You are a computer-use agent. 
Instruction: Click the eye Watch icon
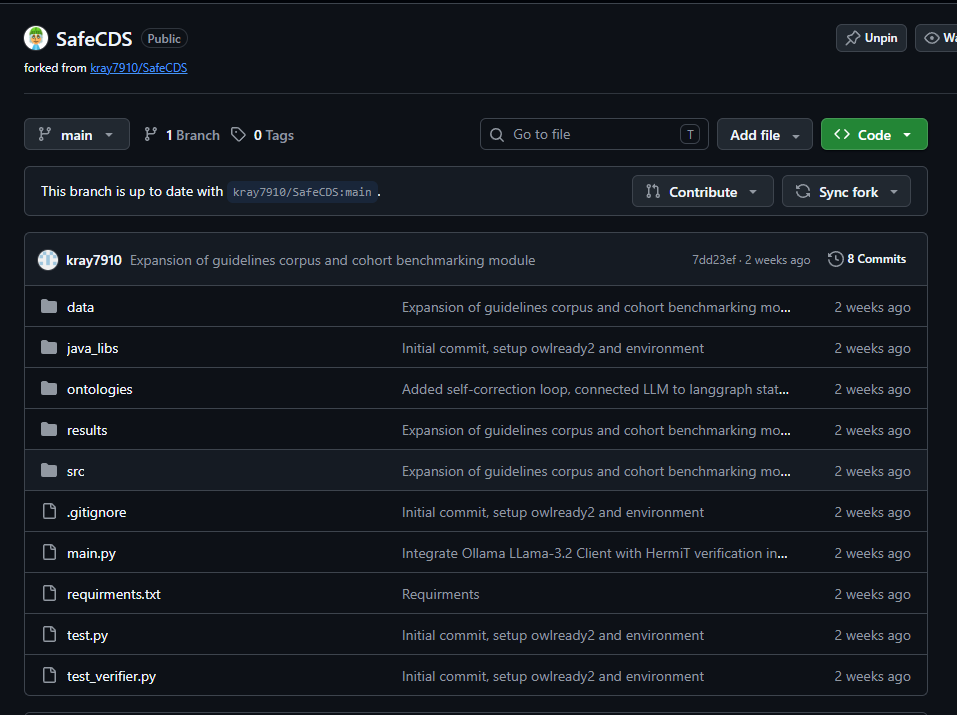point(931,38)
